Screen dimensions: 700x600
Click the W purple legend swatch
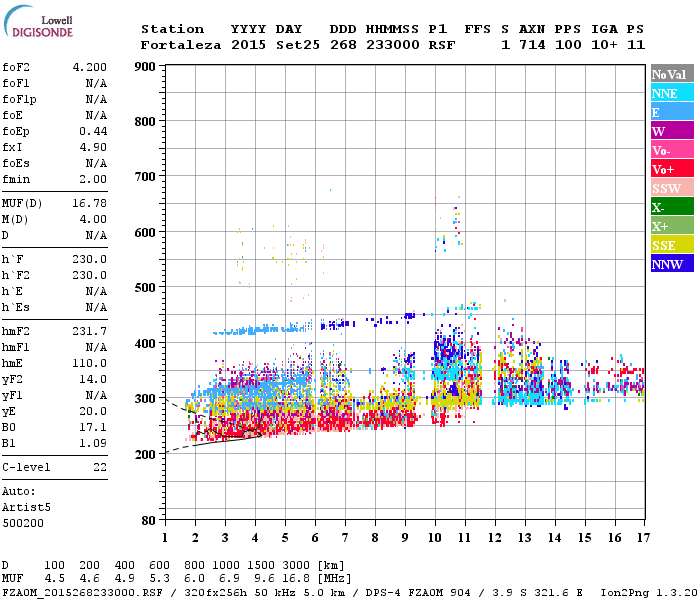point(671,131)
